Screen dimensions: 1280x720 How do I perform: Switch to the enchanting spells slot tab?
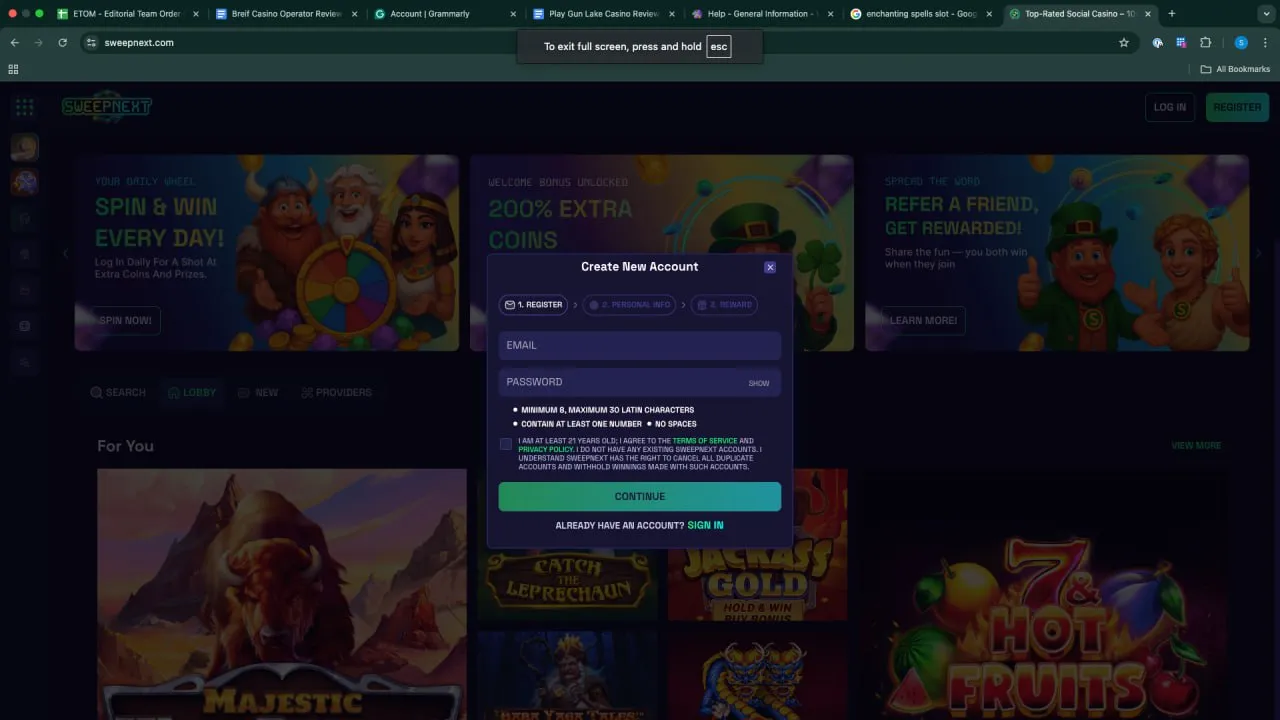click(920, 14)
